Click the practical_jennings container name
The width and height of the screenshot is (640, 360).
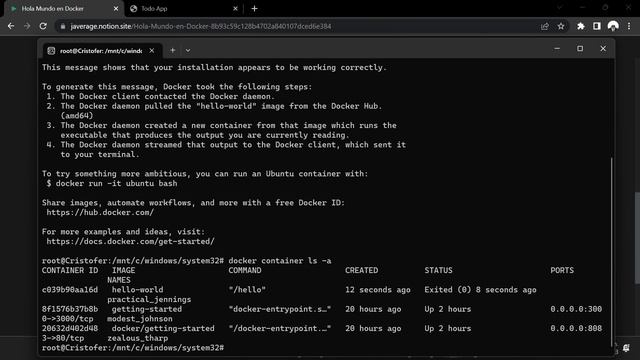[149, 300]
